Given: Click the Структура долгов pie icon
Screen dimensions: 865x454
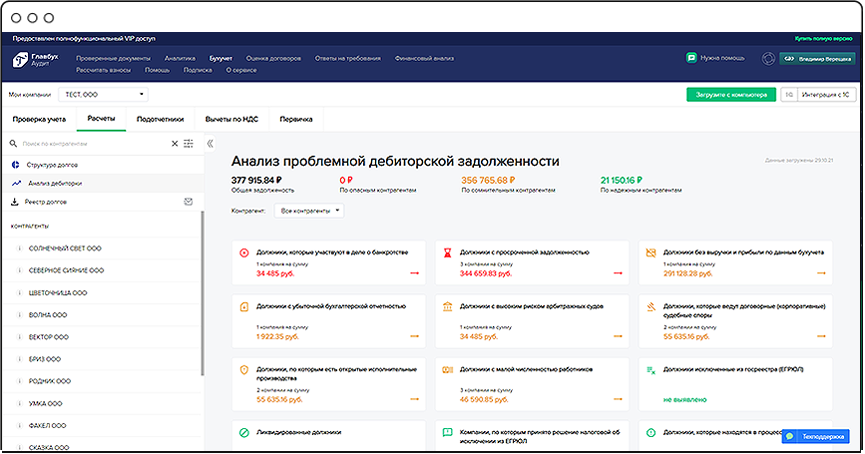Looking at the screenshot, I should tap(15, 165).
